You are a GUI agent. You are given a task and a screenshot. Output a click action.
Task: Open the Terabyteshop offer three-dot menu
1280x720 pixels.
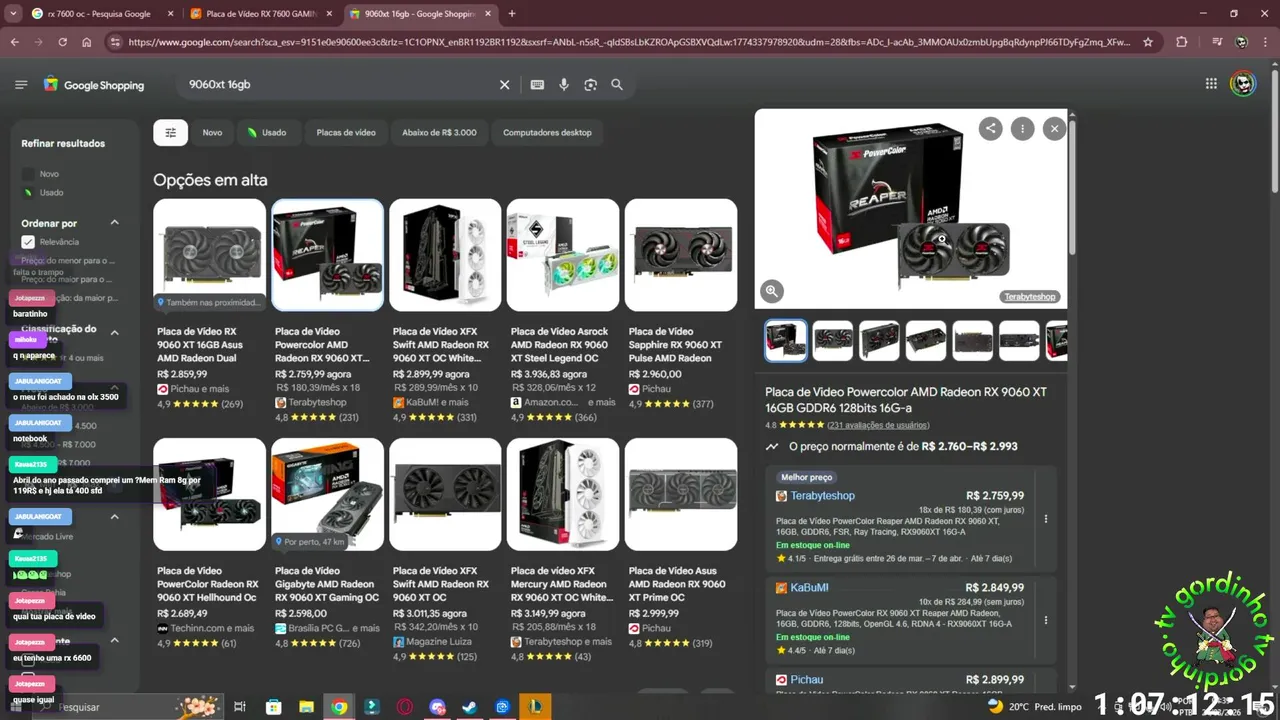coord(1046,519)
